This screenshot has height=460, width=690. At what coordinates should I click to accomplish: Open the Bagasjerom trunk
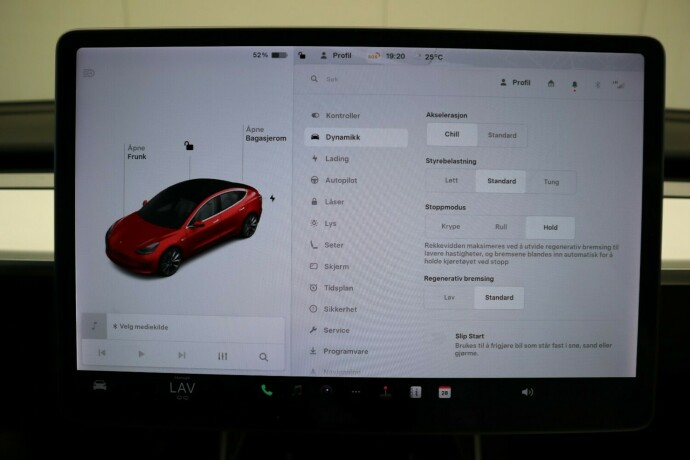click(x=266, y=133)
